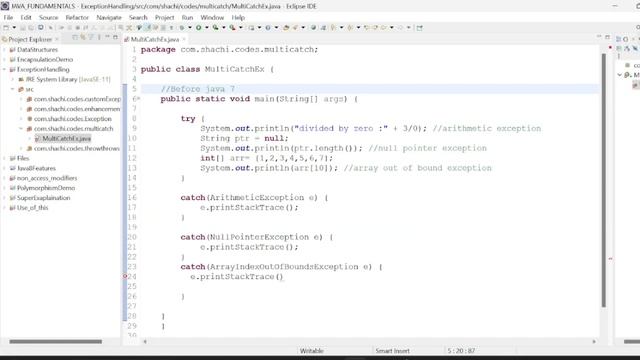Click the 'String ptr = null;' code line
Image resolution: width=640 pixels, height=360 pixels.
[244, 138]
